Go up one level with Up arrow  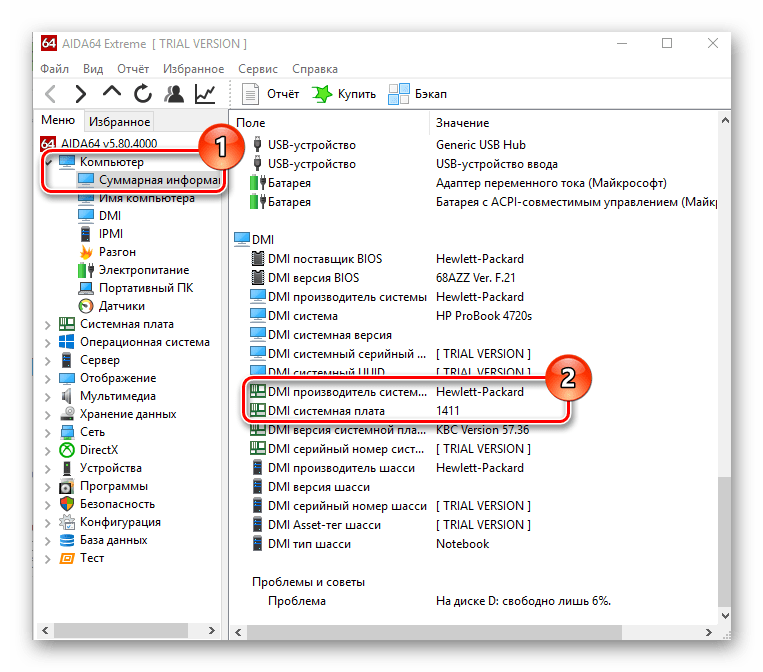112,92
